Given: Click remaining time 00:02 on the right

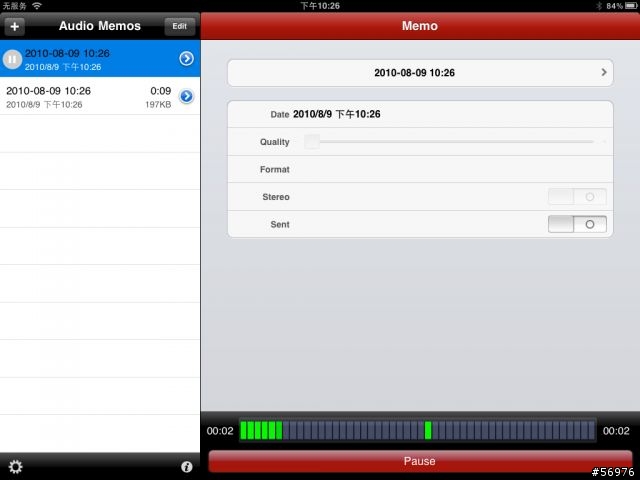Looking at the screenshot, I should click(x=616, y=431).
